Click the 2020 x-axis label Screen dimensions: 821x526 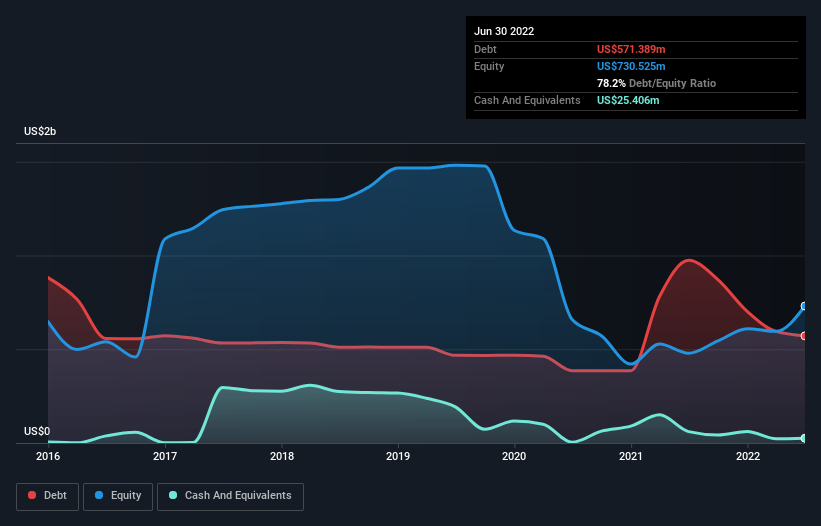514,456
